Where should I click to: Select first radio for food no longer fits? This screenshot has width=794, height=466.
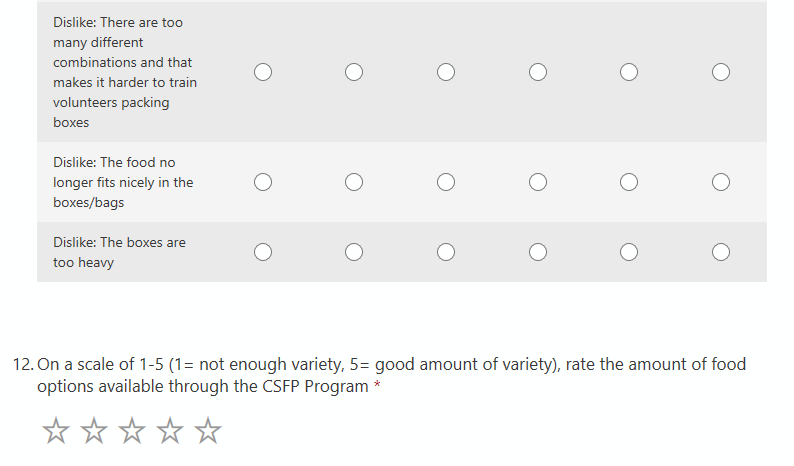263,182
